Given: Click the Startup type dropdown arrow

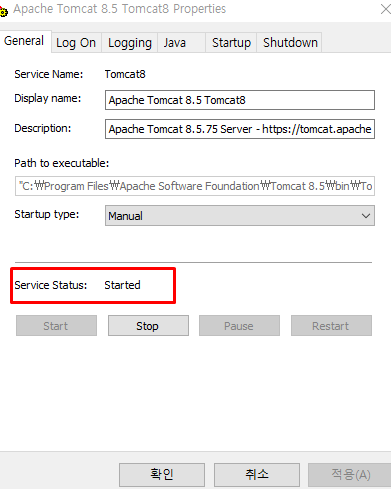Looking at the screenshot, I should click(366, 216).
